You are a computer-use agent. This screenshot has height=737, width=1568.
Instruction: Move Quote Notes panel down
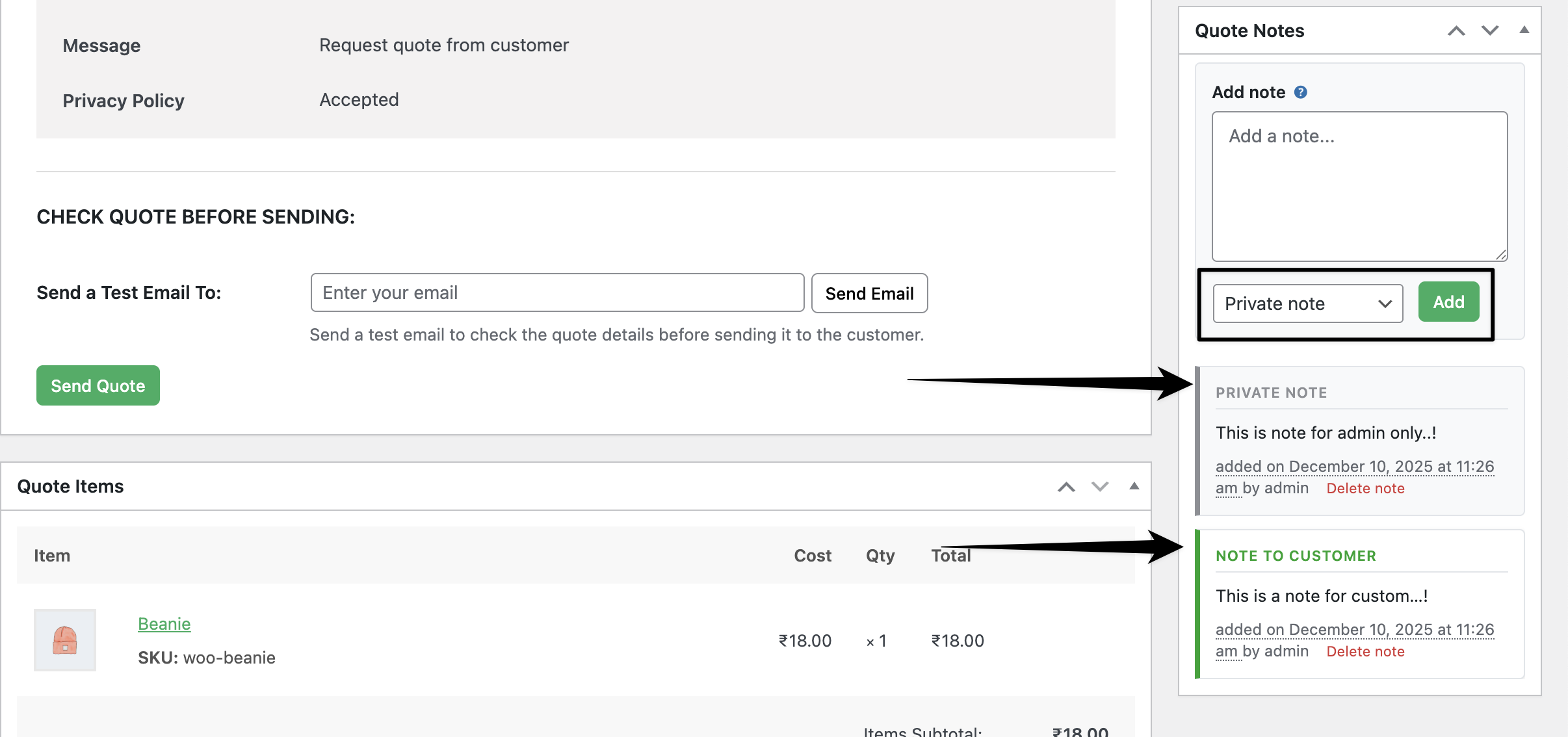1490,31
